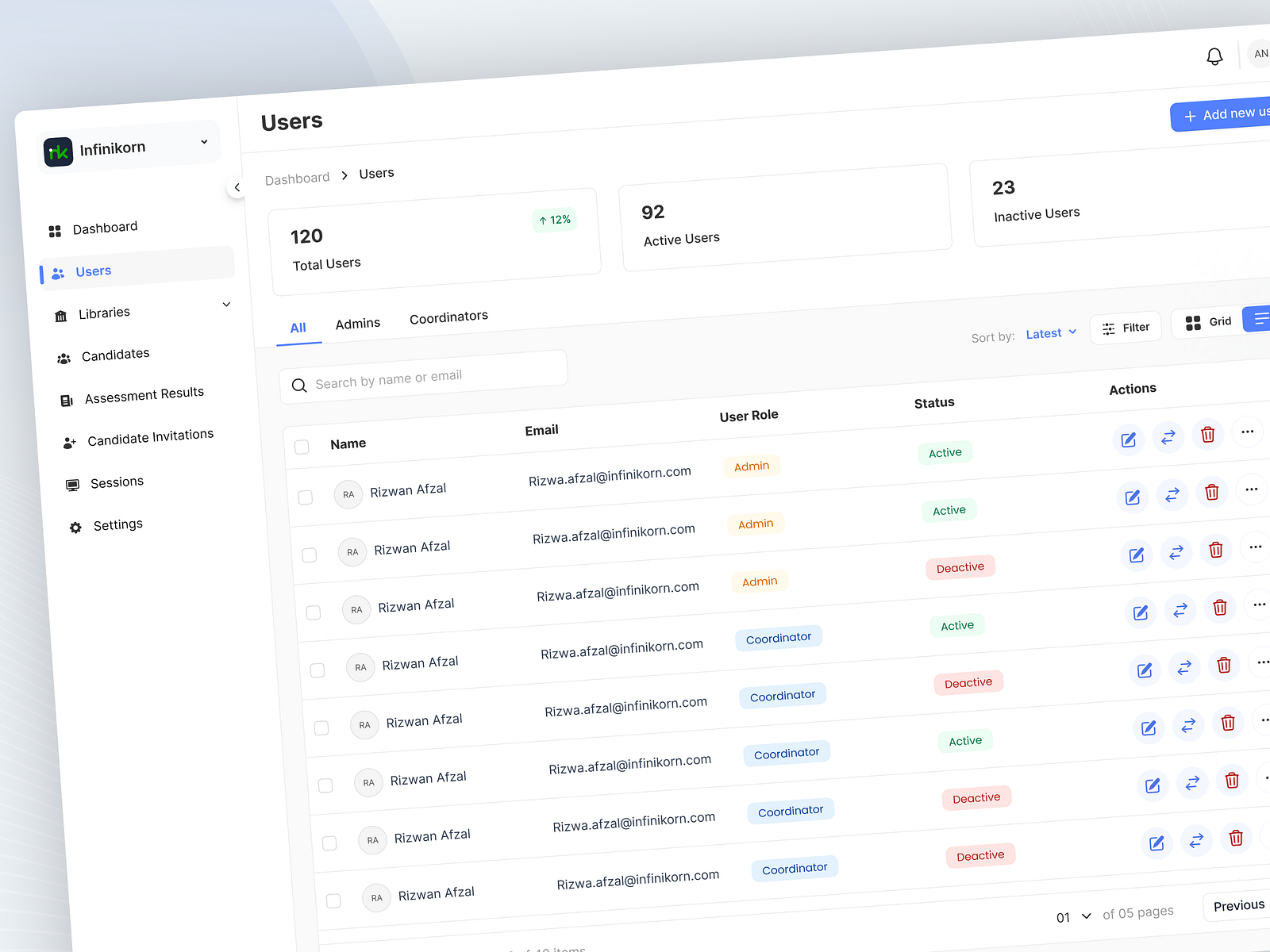The image size is (1270, 952).
Task: Check the eighth row checkbox
Action: pyautogui.click(x=333, y=900)
